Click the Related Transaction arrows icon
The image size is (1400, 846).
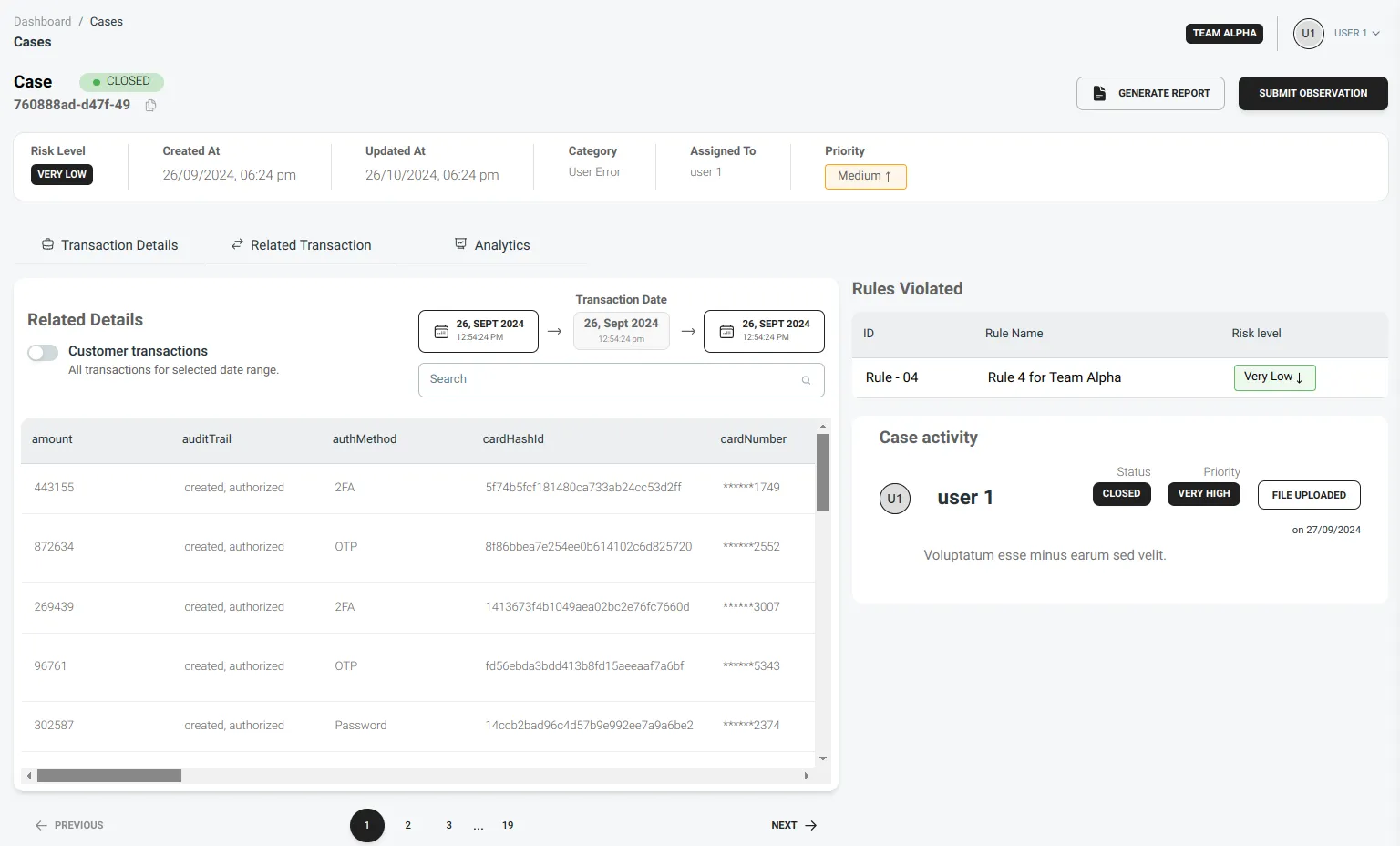(237, 244)
